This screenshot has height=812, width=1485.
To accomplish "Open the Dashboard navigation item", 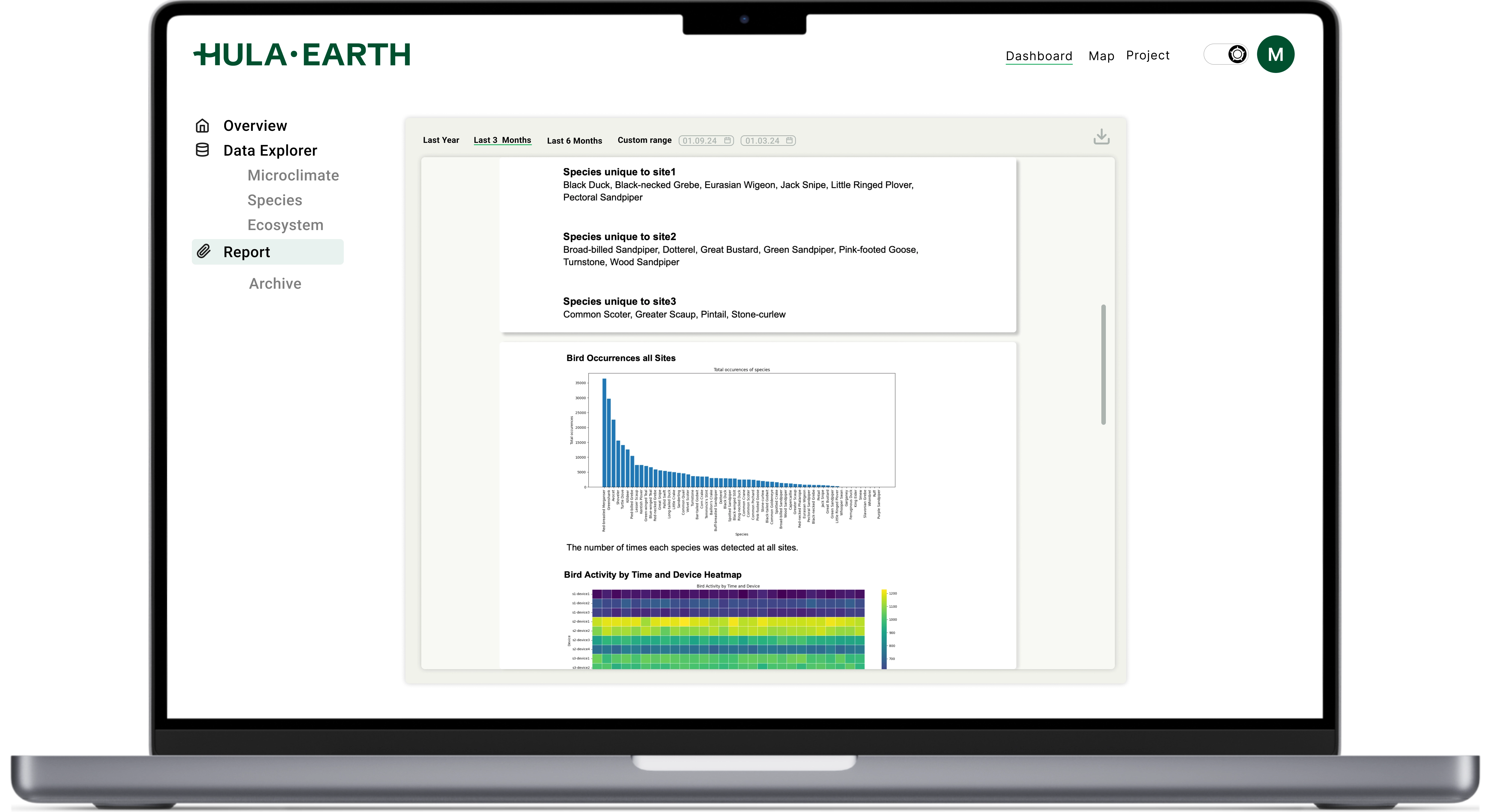I will pyautogui.click(x=1039, y=56).
